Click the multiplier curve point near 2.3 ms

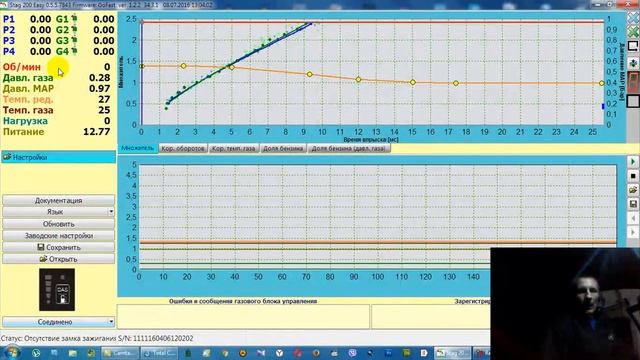coord(184,66)
